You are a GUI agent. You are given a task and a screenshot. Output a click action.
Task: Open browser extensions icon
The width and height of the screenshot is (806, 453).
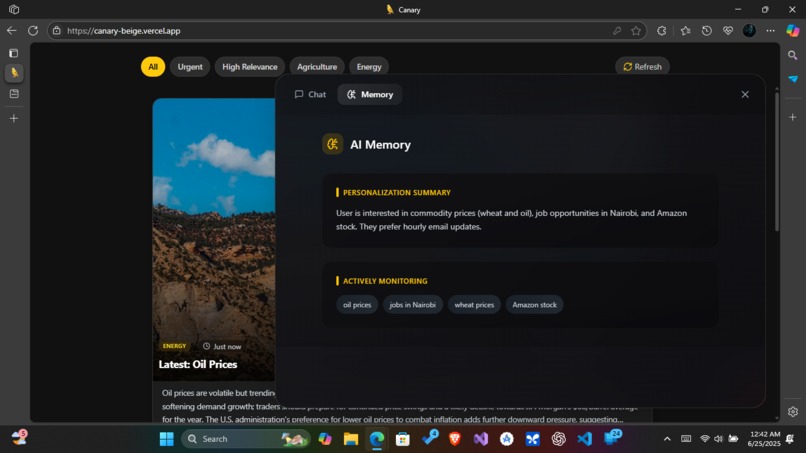[x=662, y=31]
